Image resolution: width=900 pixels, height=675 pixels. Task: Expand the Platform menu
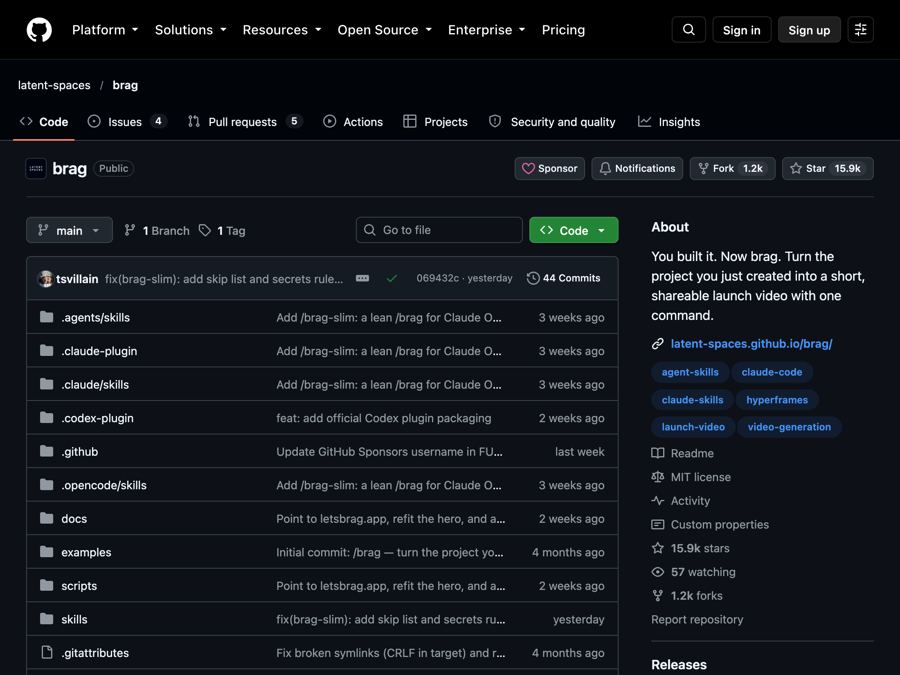click(105, 30)
